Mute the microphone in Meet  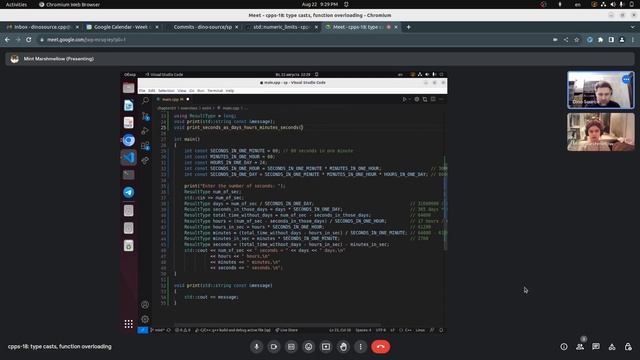pos(256,347)
